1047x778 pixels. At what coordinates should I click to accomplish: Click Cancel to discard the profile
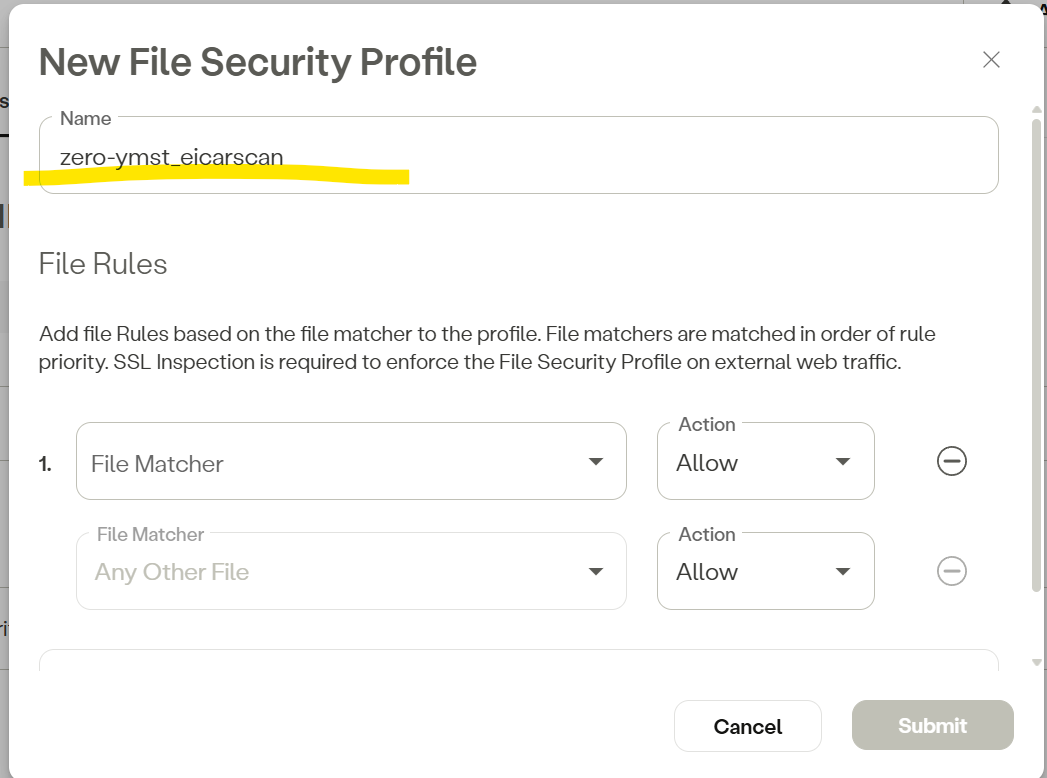pos(747,726)
